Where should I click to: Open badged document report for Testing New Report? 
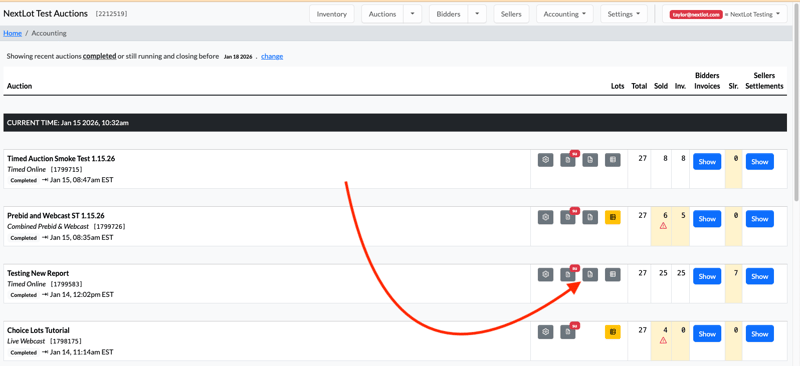point(568,275)
